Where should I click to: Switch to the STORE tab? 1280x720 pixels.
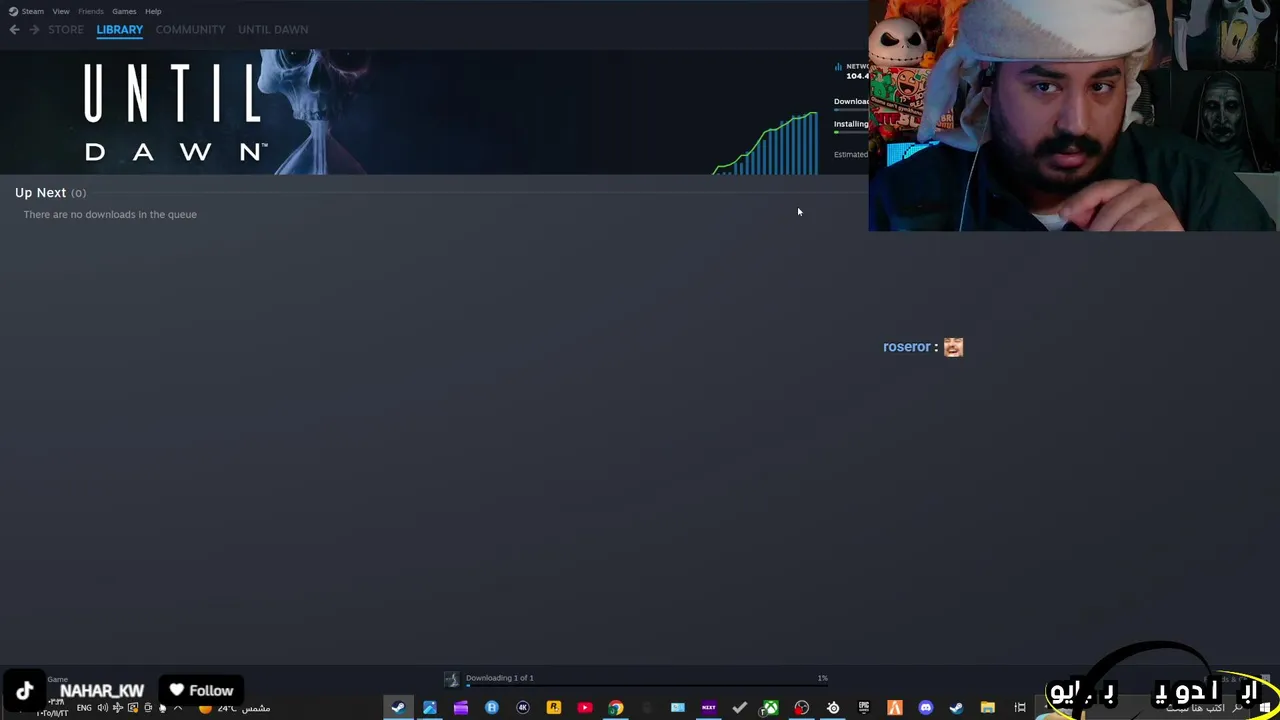(66, 30)
